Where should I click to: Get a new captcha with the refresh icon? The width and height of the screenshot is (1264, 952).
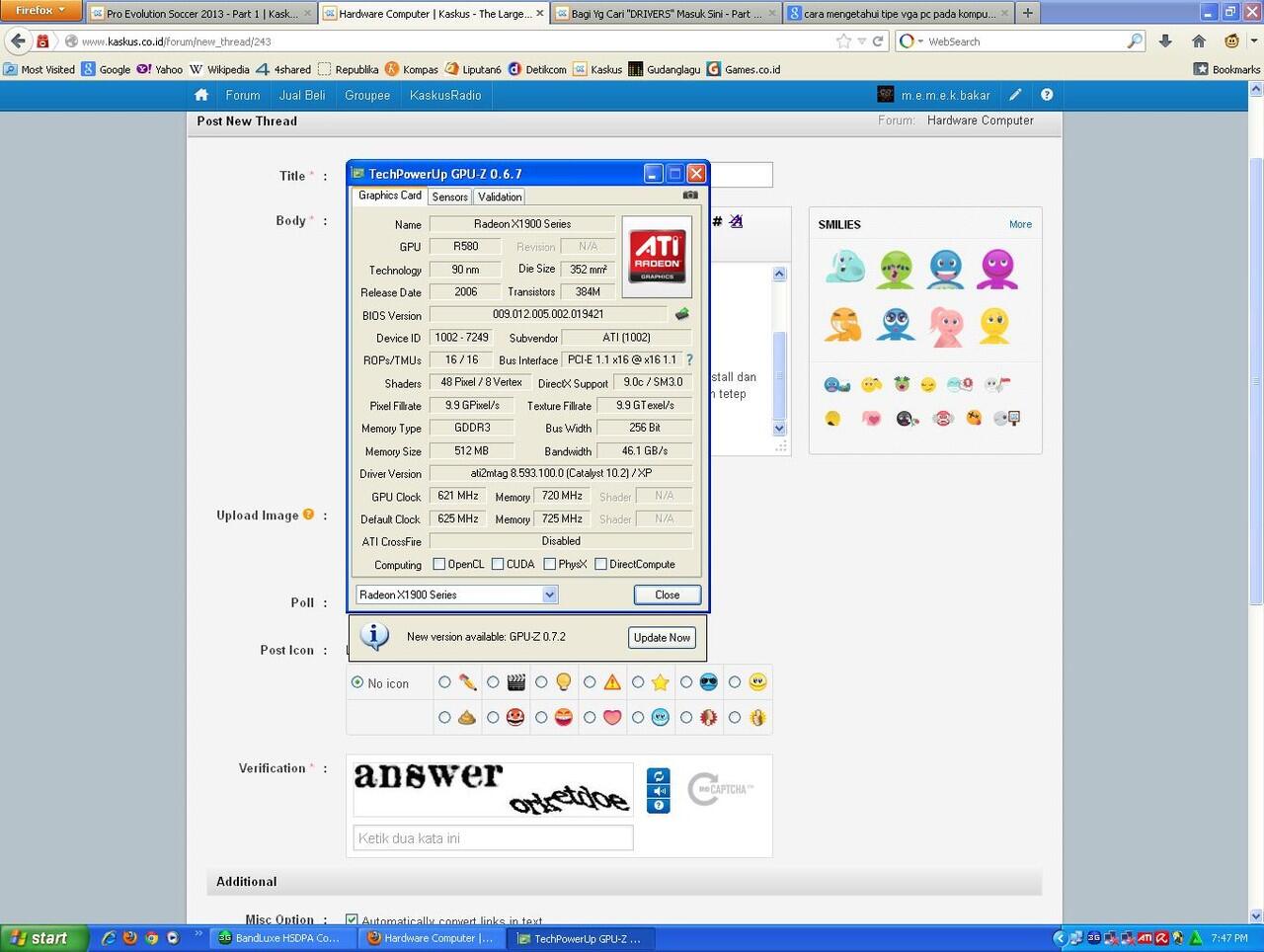659,776
